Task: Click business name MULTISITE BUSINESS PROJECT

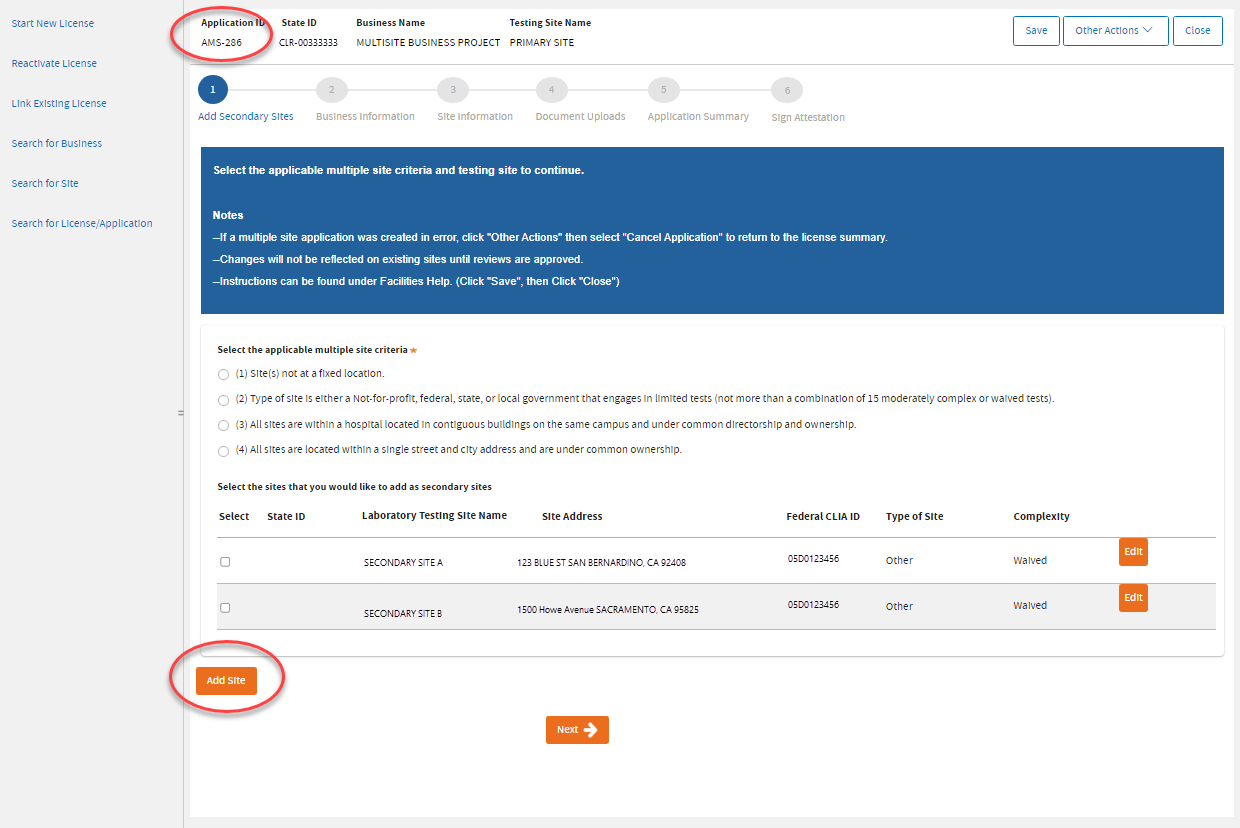Action: tap(428, 43)
